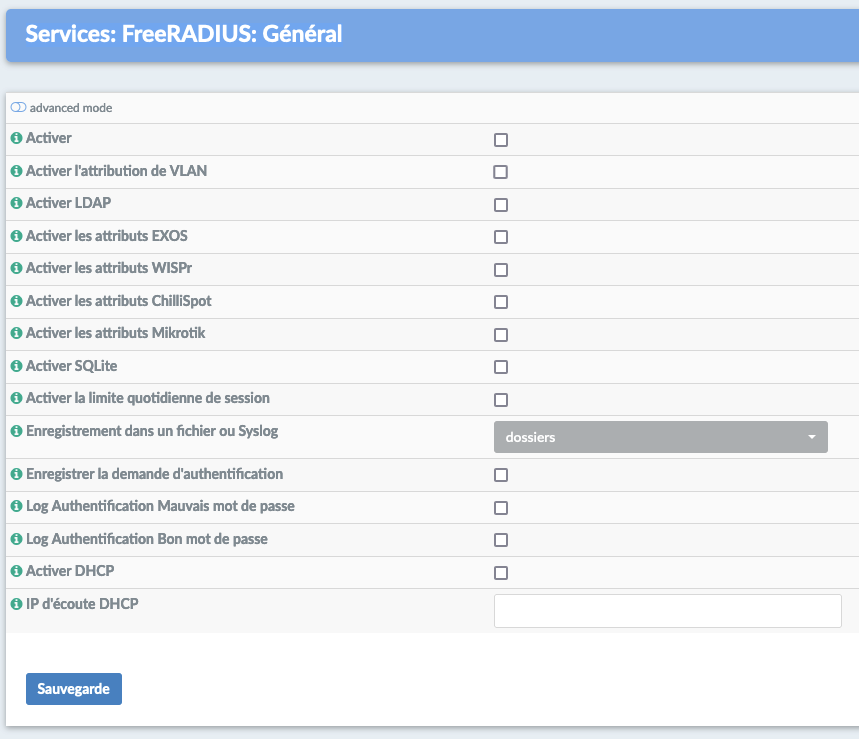Open the dossiers logging dropdown
The height and width of the screenshot is (739, 859).
click(x=661, y=437)
